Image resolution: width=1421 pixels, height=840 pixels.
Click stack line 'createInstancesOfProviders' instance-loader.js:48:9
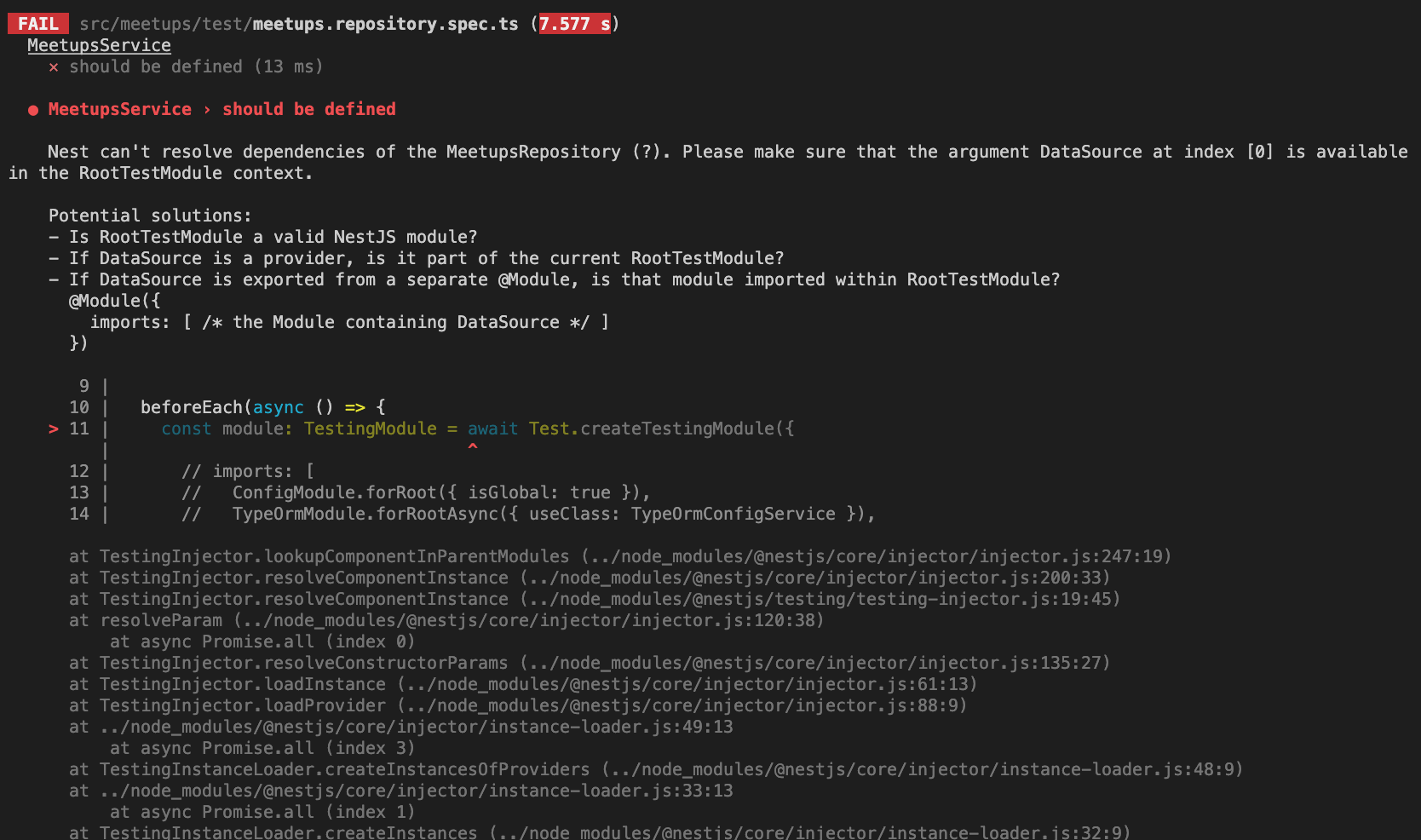click(x=656, y=769)
